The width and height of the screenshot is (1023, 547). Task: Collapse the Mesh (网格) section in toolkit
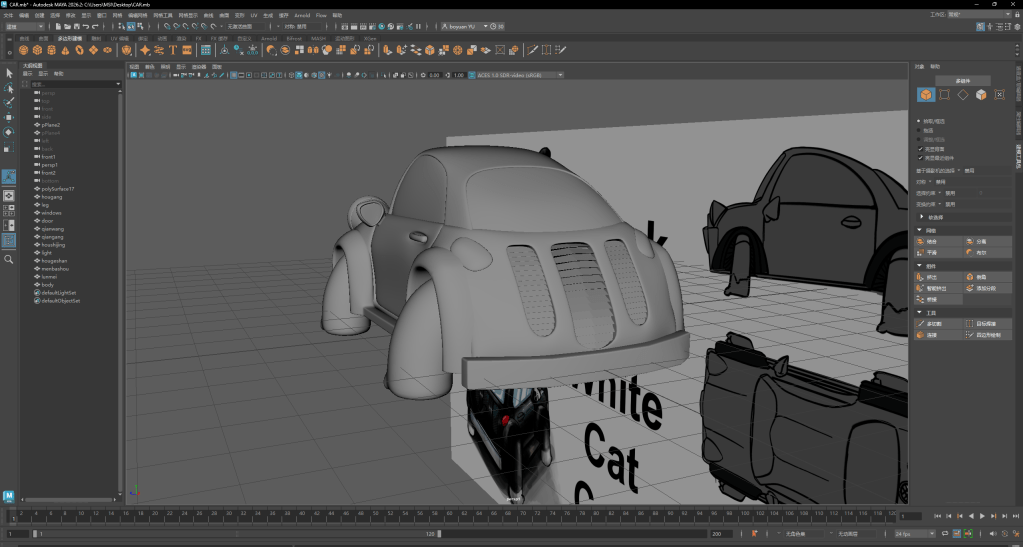tap(919, 230)
